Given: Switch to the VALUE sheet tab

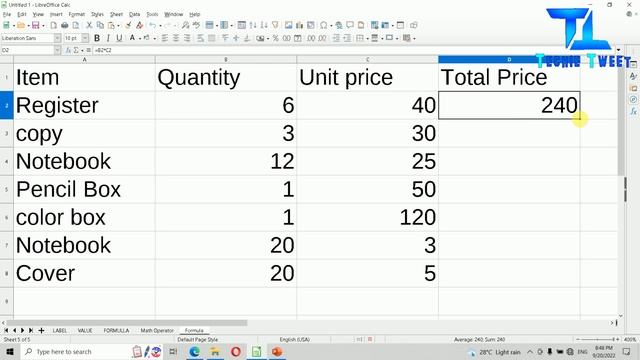Looking at the screenshot, I should tap(85, 330).
